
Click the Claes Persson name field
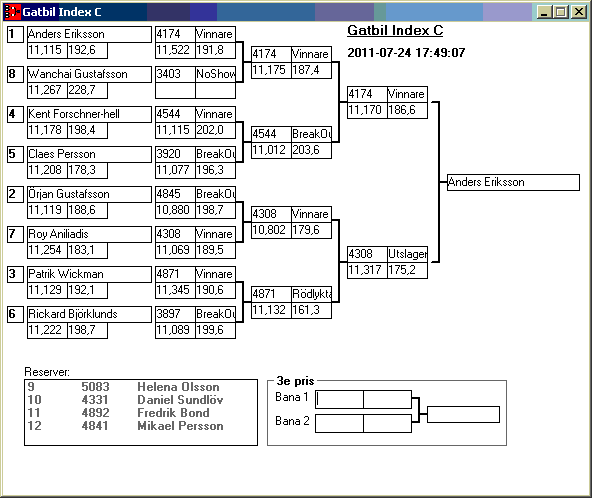(89, 154)
